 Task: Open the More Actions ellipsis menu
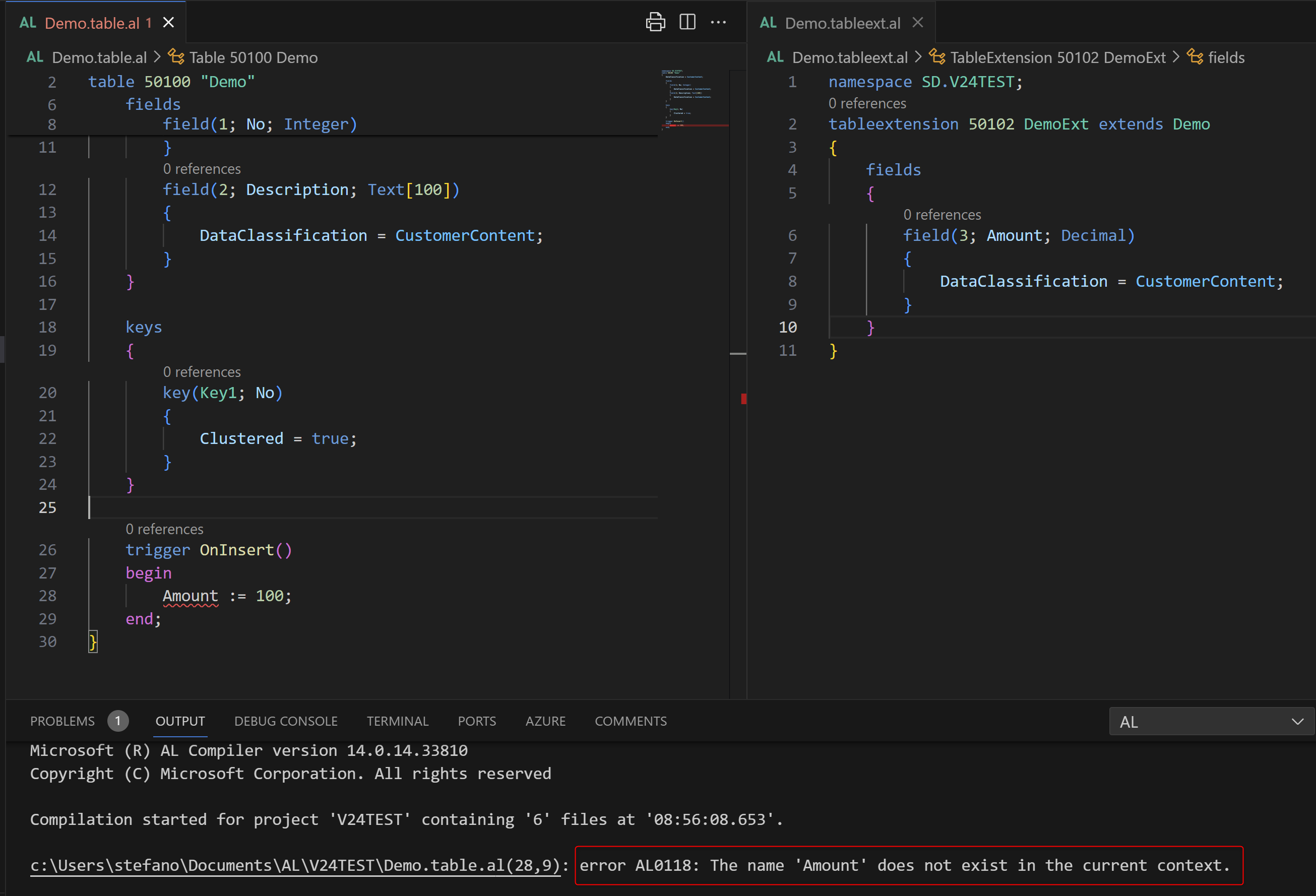(718, 22)
